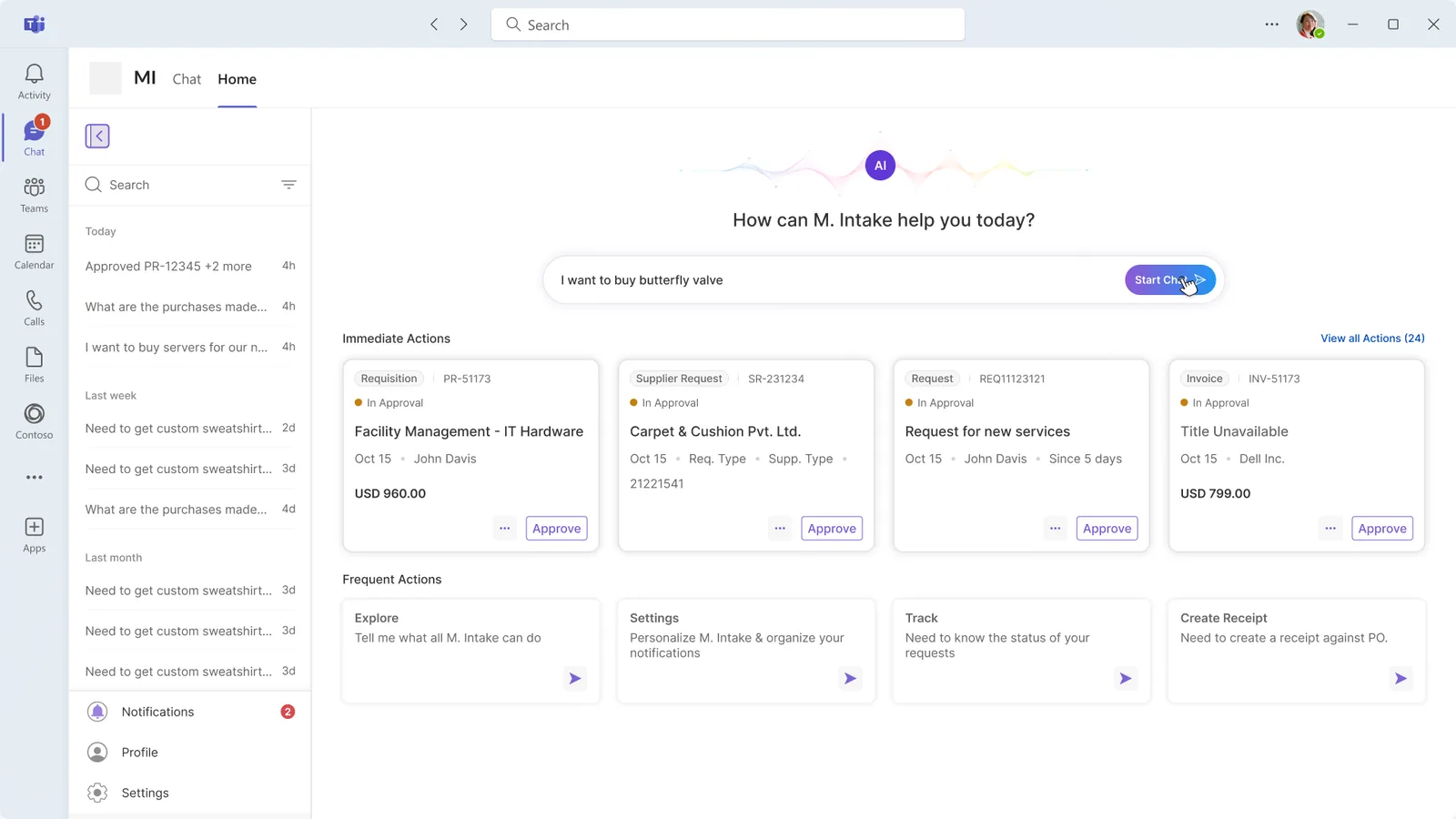This screenshot has height=819, width=1456.
Task: Open the Explore frequent action card
Action: [470, 651]
